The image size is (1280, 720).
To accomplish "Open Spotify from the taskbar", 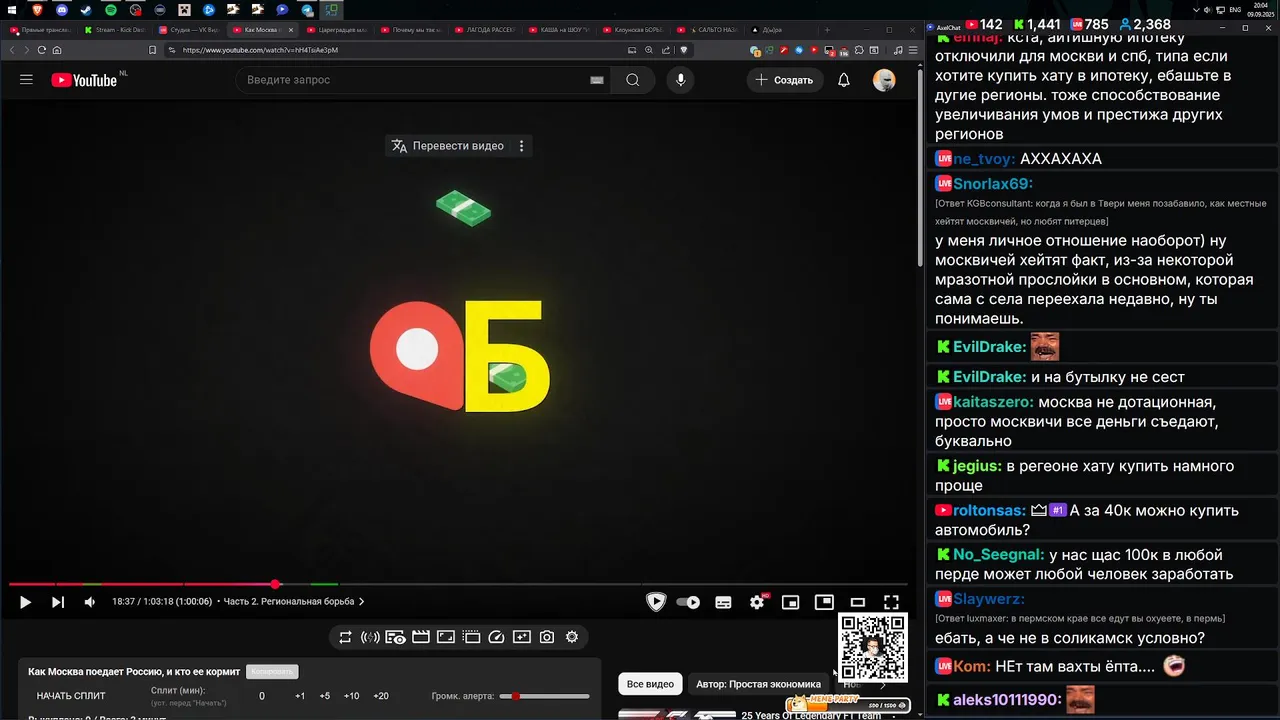I will point(111,10).
